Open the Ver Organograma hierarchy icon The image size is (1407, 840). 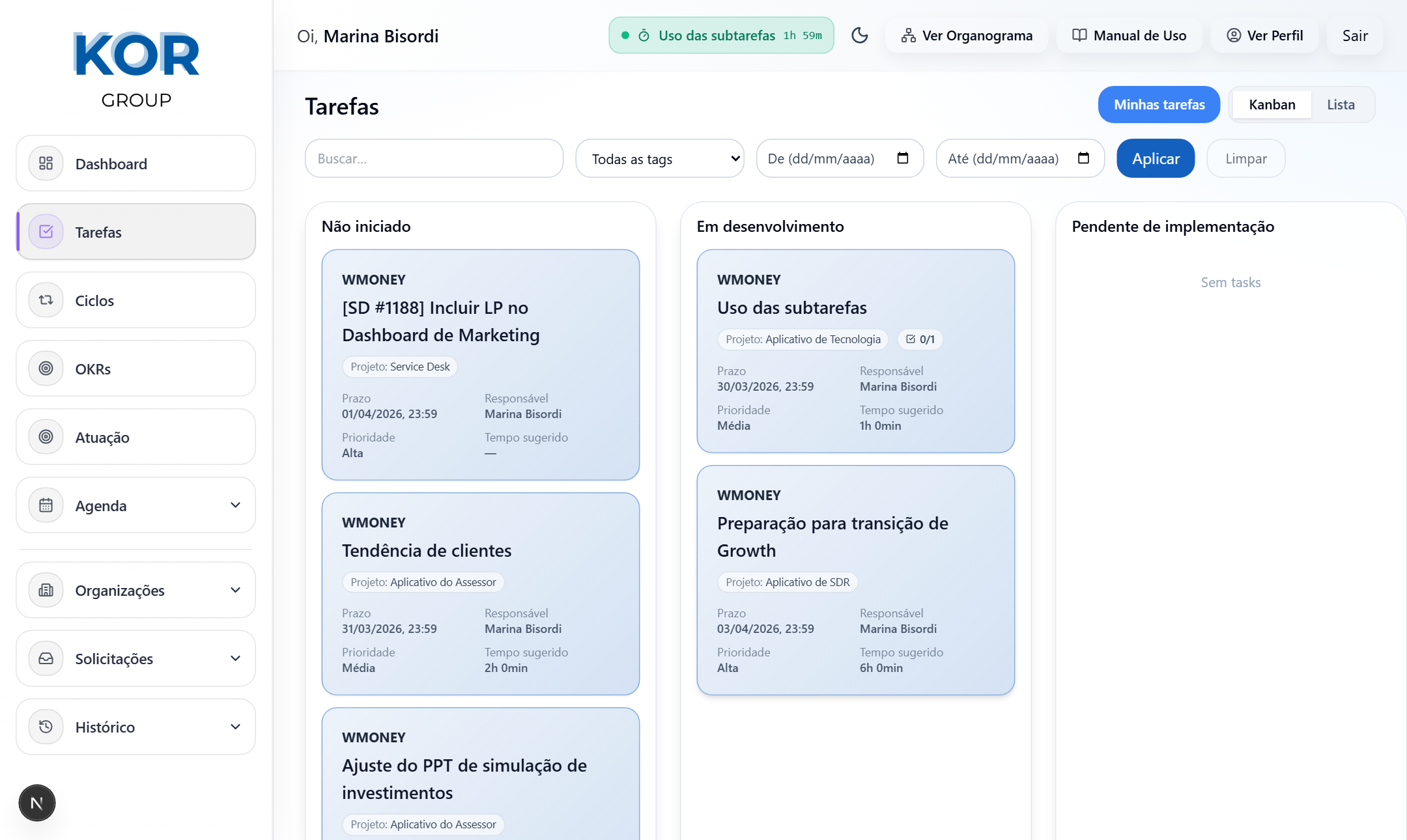pos(907,36)
